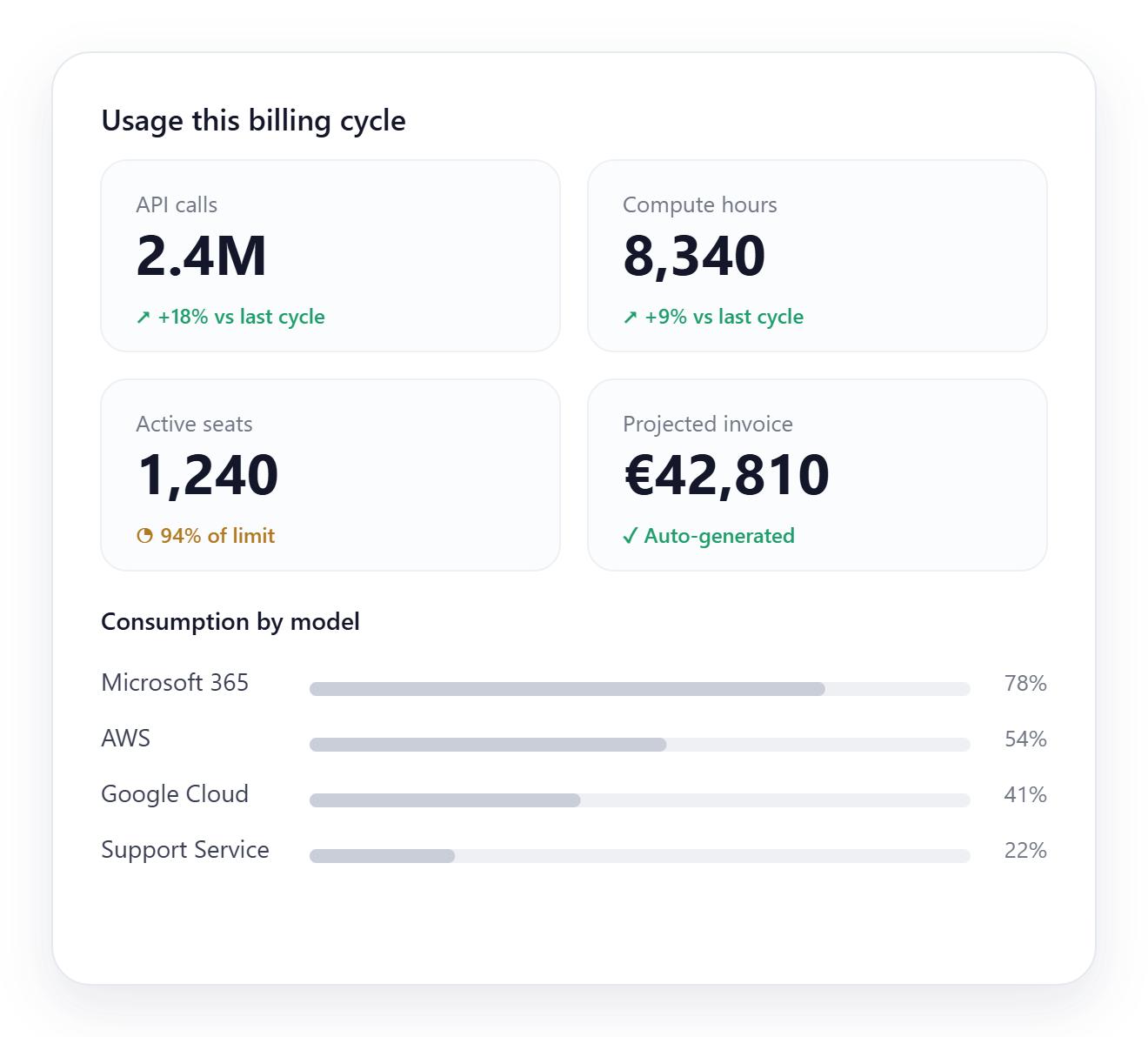Click the 'Compute hours' card label
Screen dimensions: 1148x1037
pos(700,205)
